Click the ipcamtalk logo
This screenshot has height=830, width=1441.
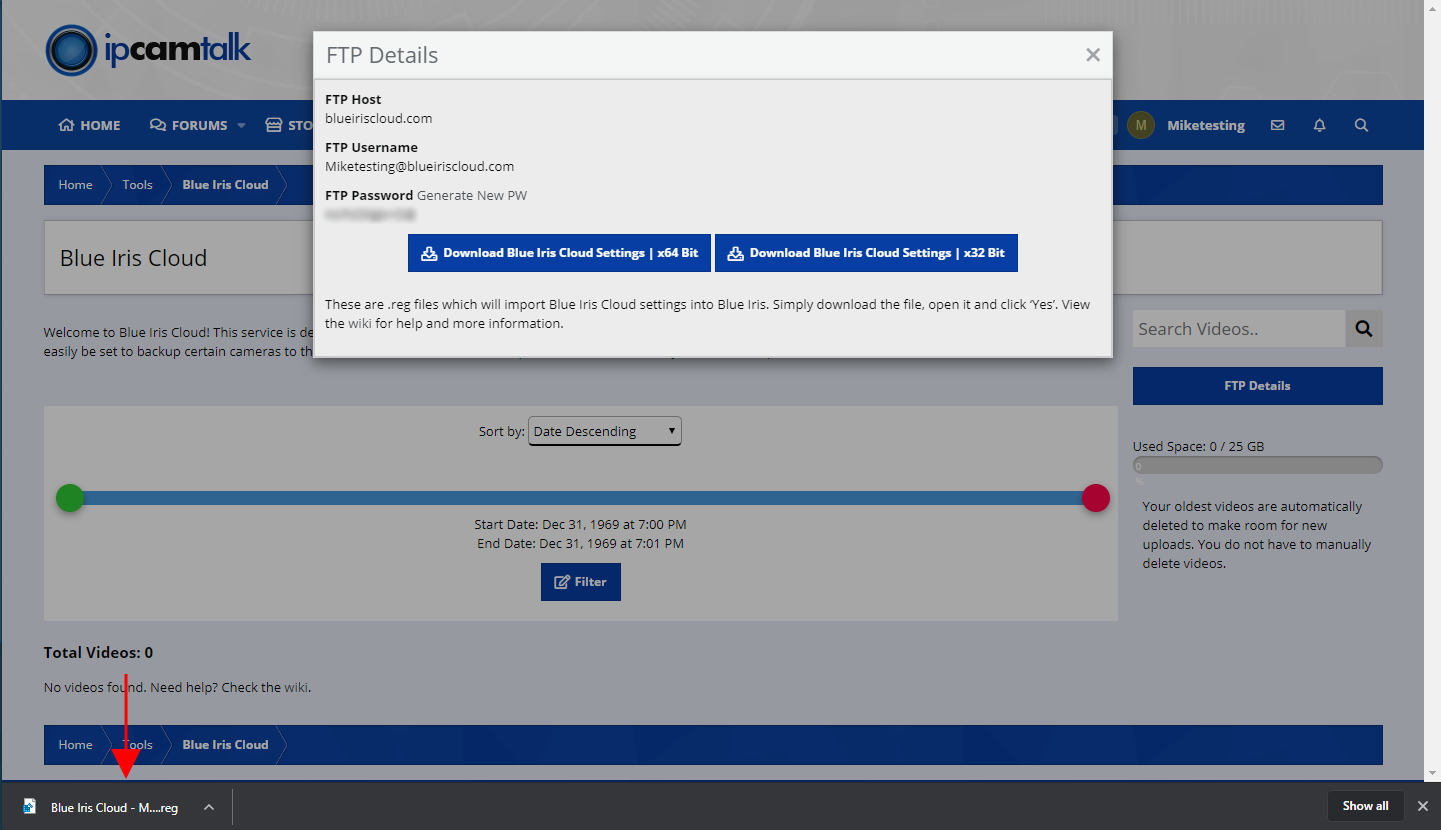tap(148, 50)
